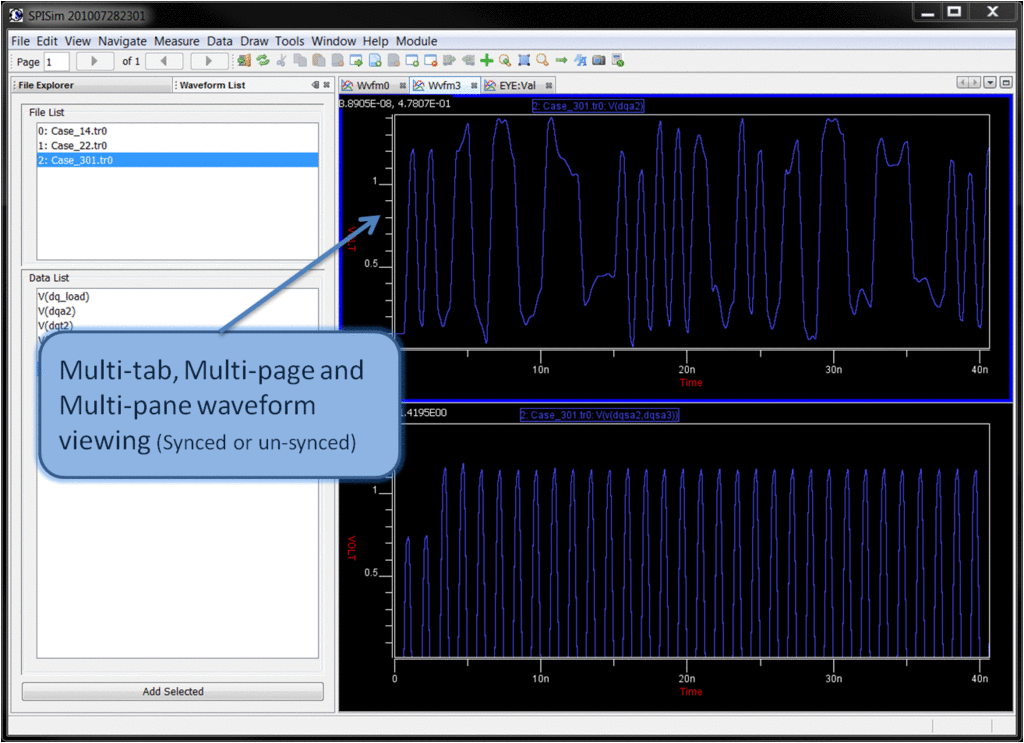
Task: Click the orange magnifier zoom icon
Action: [x=542, y=61]
